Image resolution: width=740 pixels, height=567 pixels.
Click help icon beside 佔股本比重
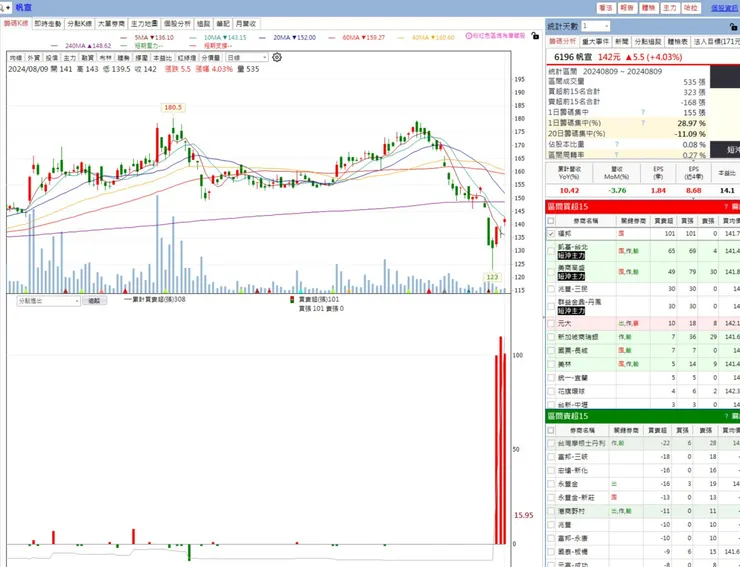[617, 144]
